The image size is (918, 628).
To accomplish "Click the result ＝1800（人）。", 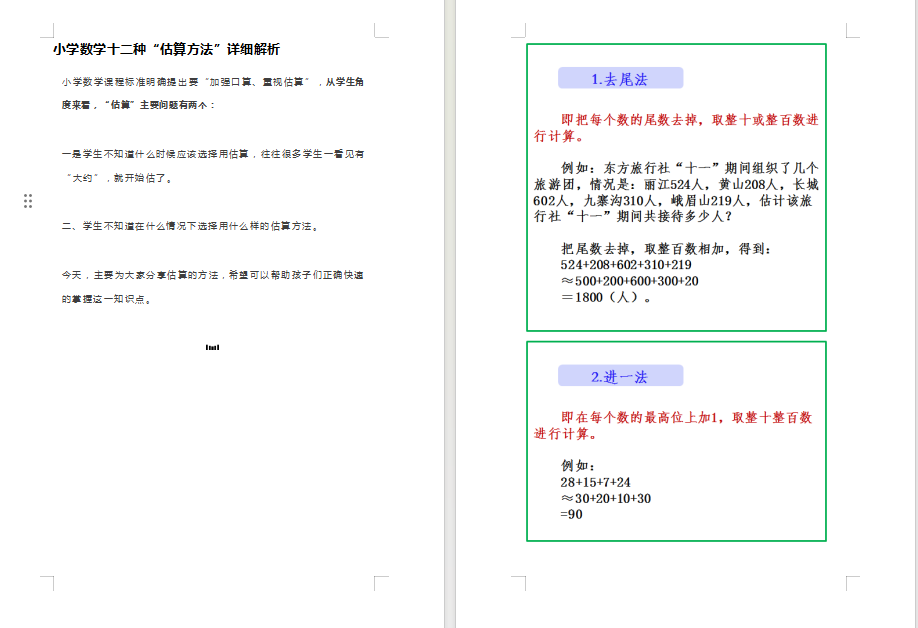I will click(x=606, y=297).
